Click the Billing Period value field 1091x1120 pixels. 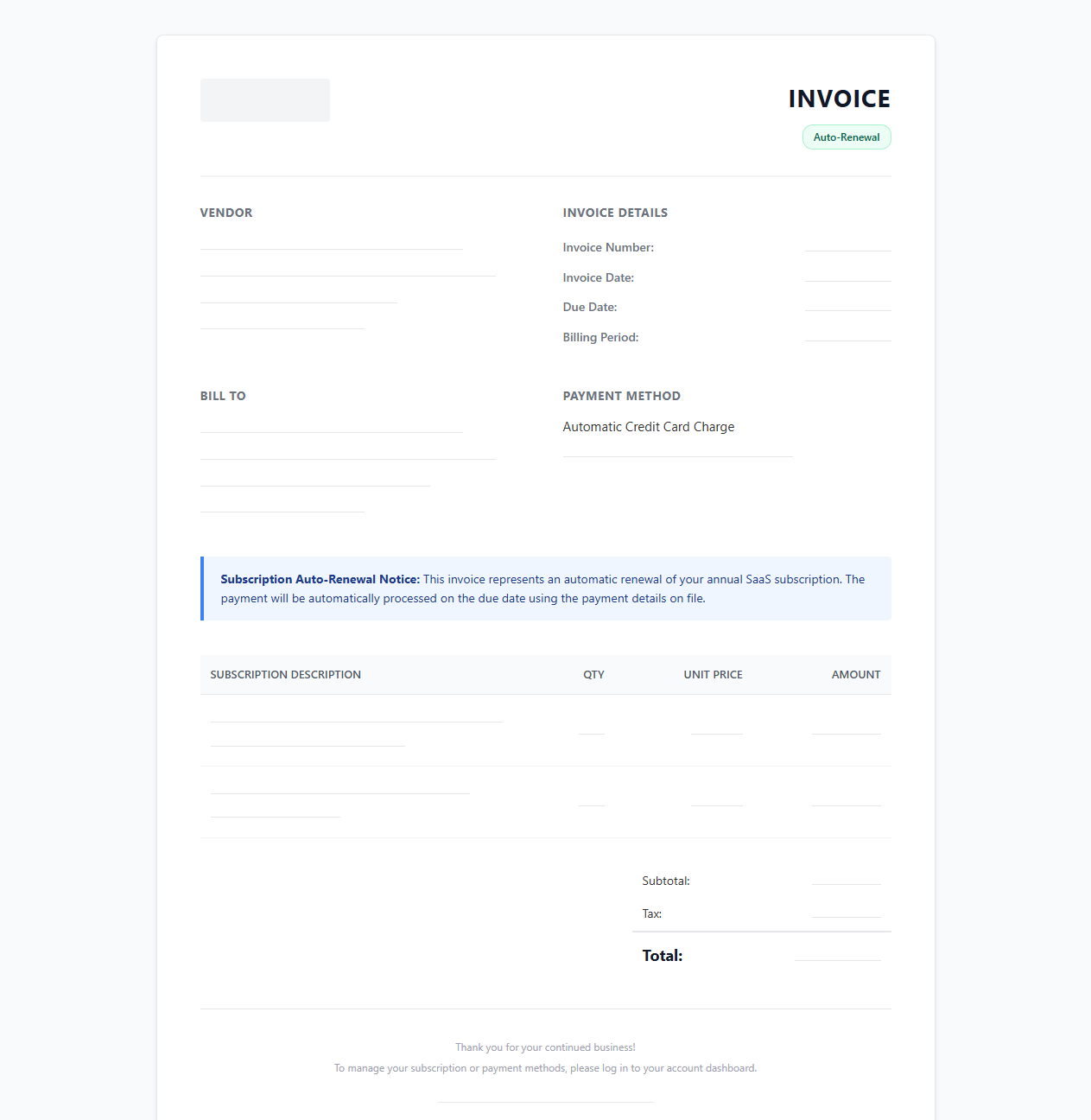tap(848, 334)
